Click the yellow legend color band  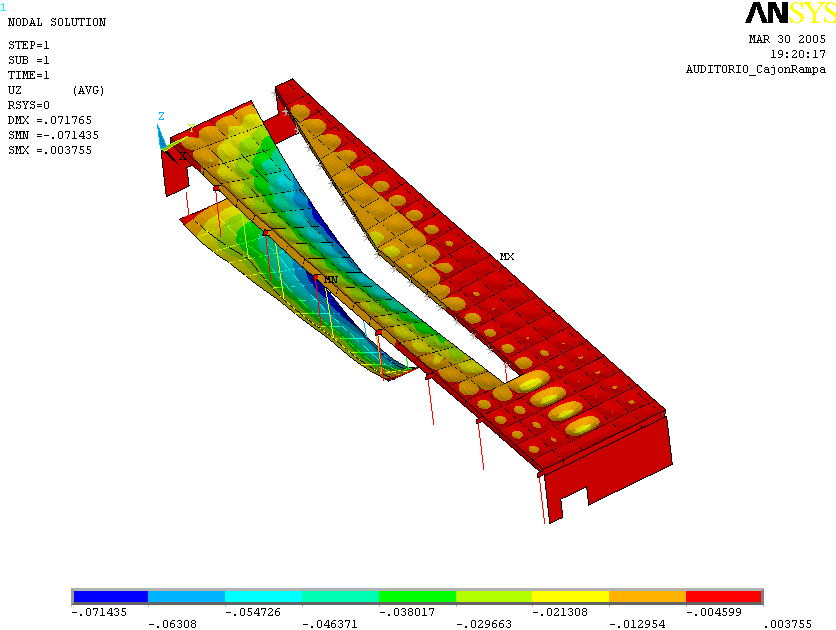(570, 596)
